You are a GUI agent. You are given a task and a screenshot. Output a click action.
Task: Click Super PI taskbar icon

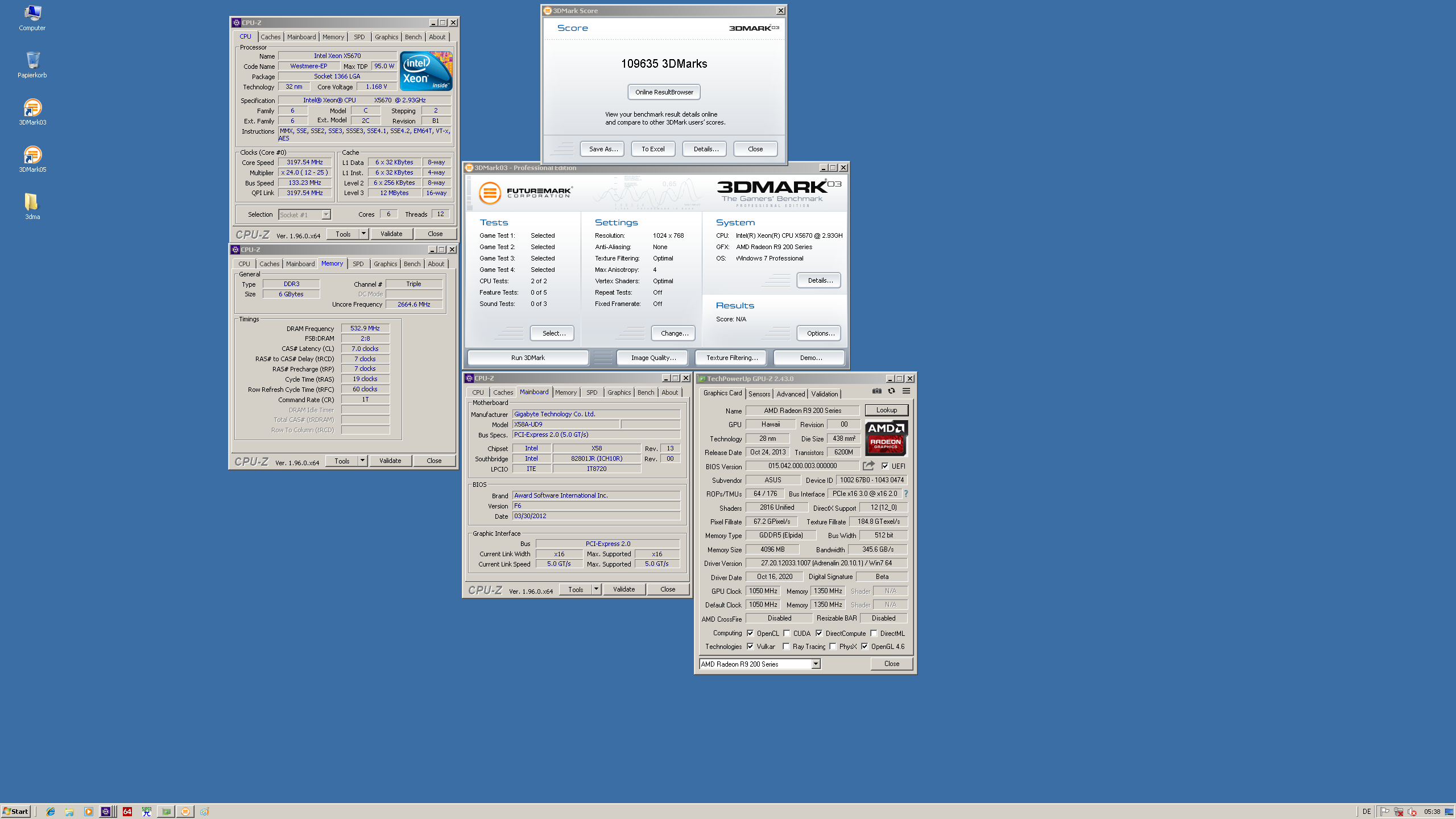coord(147,812)
